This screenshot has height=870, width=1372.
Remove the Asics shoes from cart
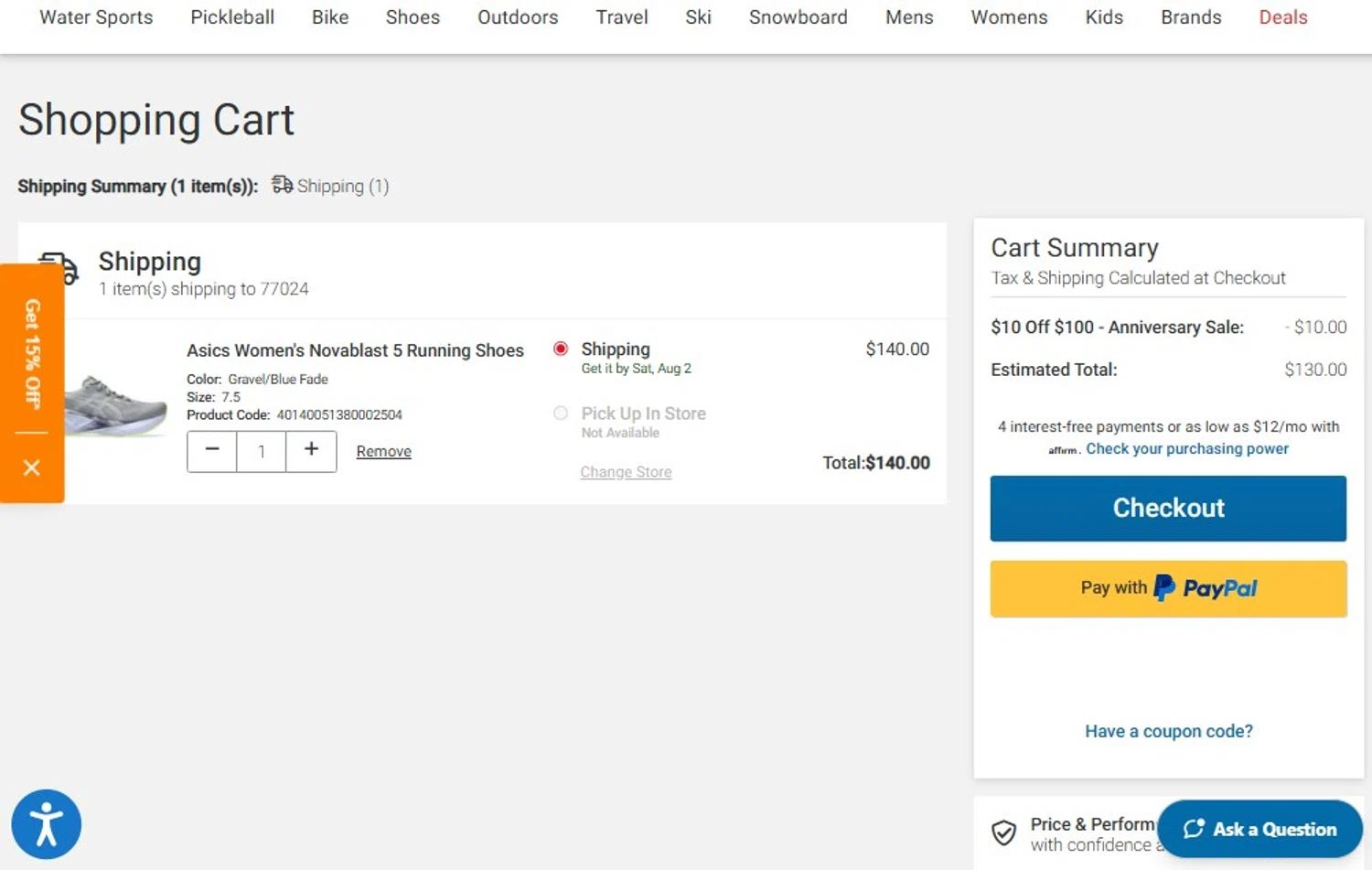[383, 451]
